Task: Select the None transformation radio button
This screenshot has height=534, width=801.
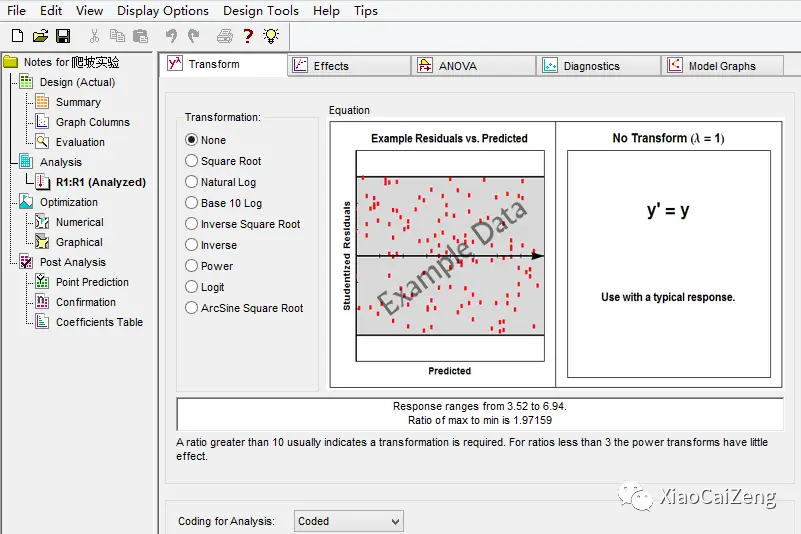Action: click(x=192, y=140)
